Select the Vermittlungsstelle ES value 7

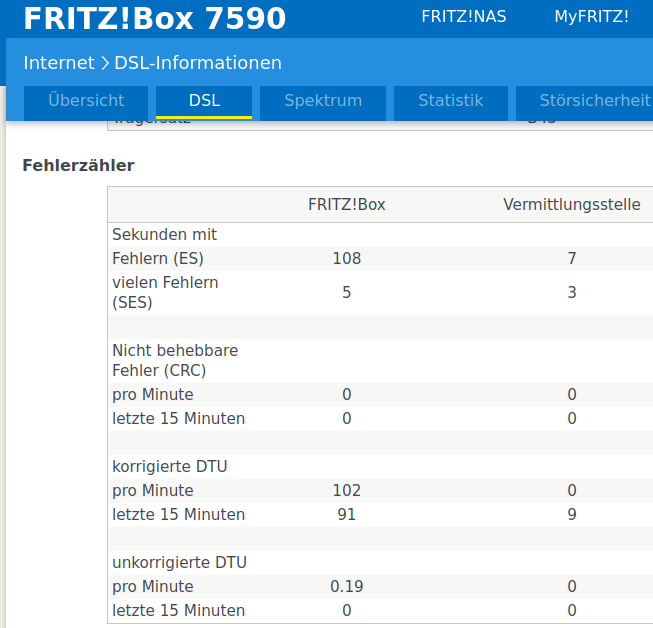pos(572,259)
